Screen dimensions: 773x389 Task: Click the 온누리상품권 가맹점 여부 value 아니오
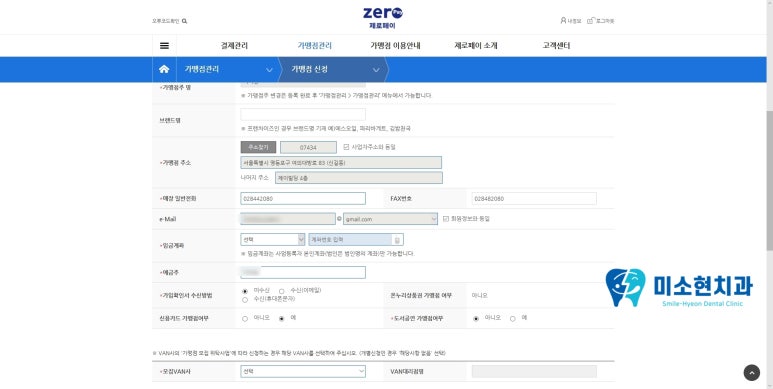click(x=479, y=295)
